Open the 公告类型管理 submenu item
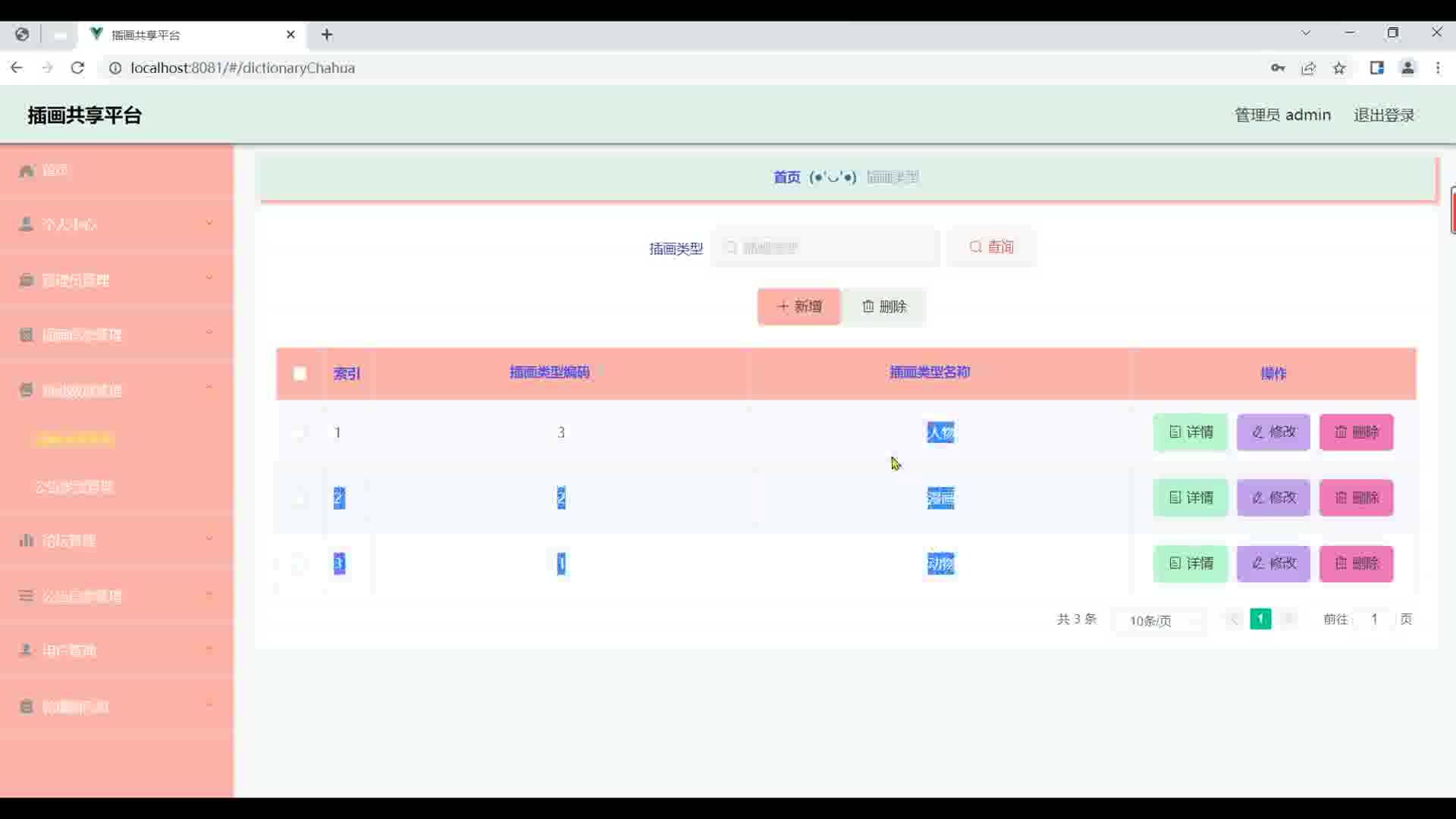 (74, 487)
